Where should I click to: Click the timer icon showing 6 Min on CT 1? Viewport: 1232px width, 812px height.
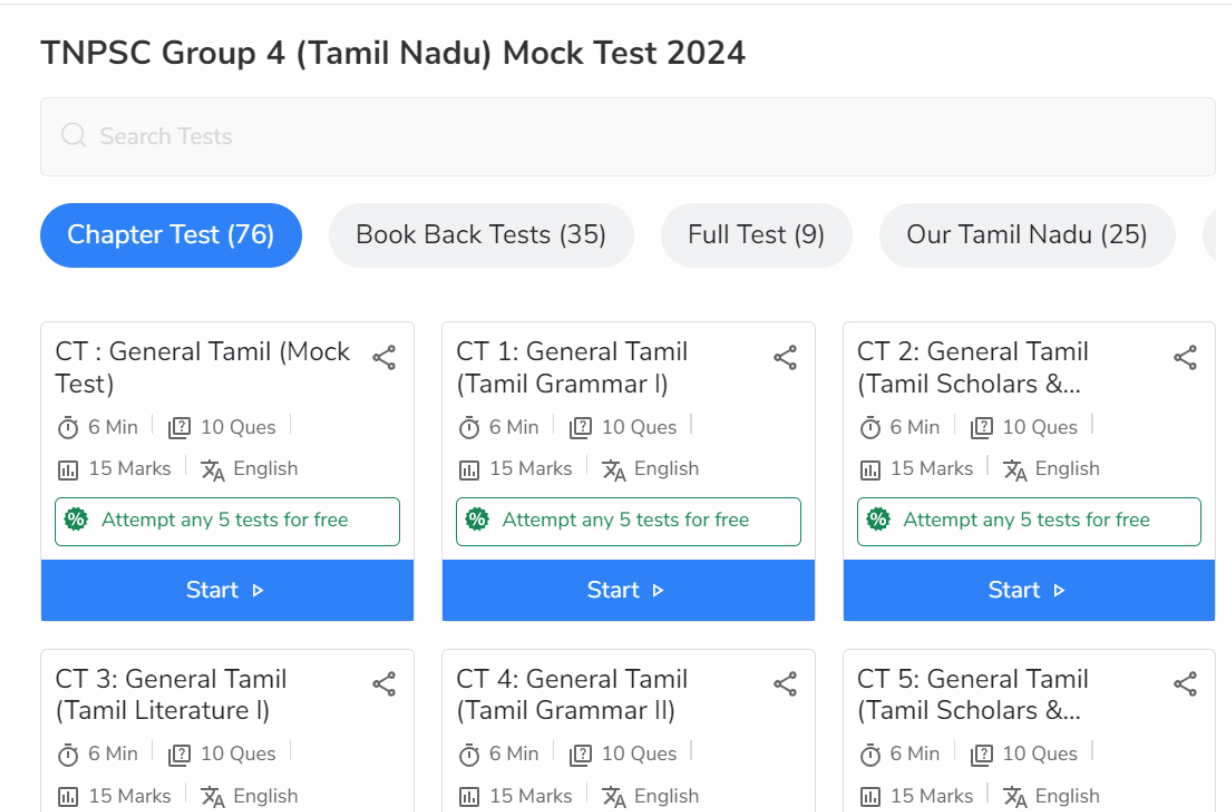[x=469, y=427]
